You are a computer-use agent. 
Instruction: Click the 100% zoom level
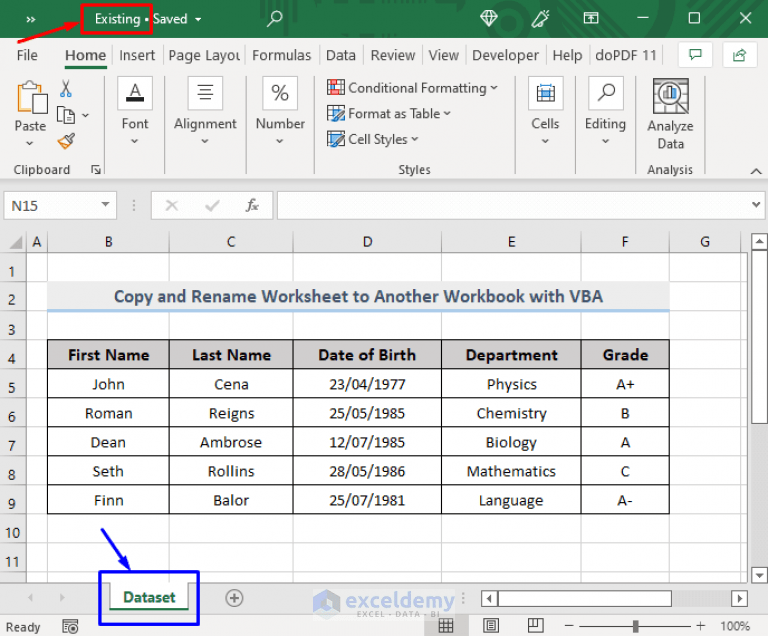(735, 626)
